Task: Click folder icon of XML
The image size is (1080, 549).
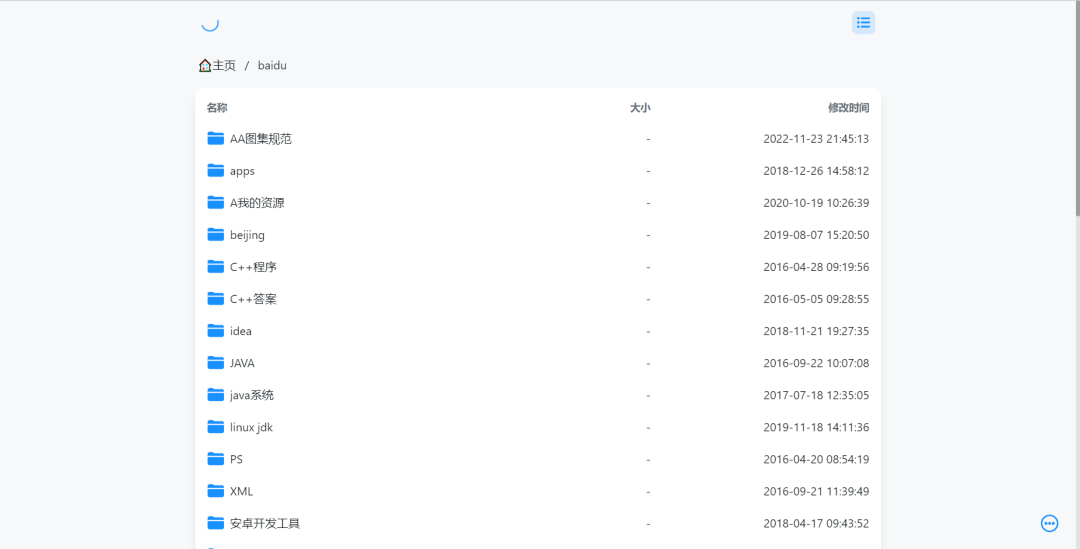Action: [216, 490]
